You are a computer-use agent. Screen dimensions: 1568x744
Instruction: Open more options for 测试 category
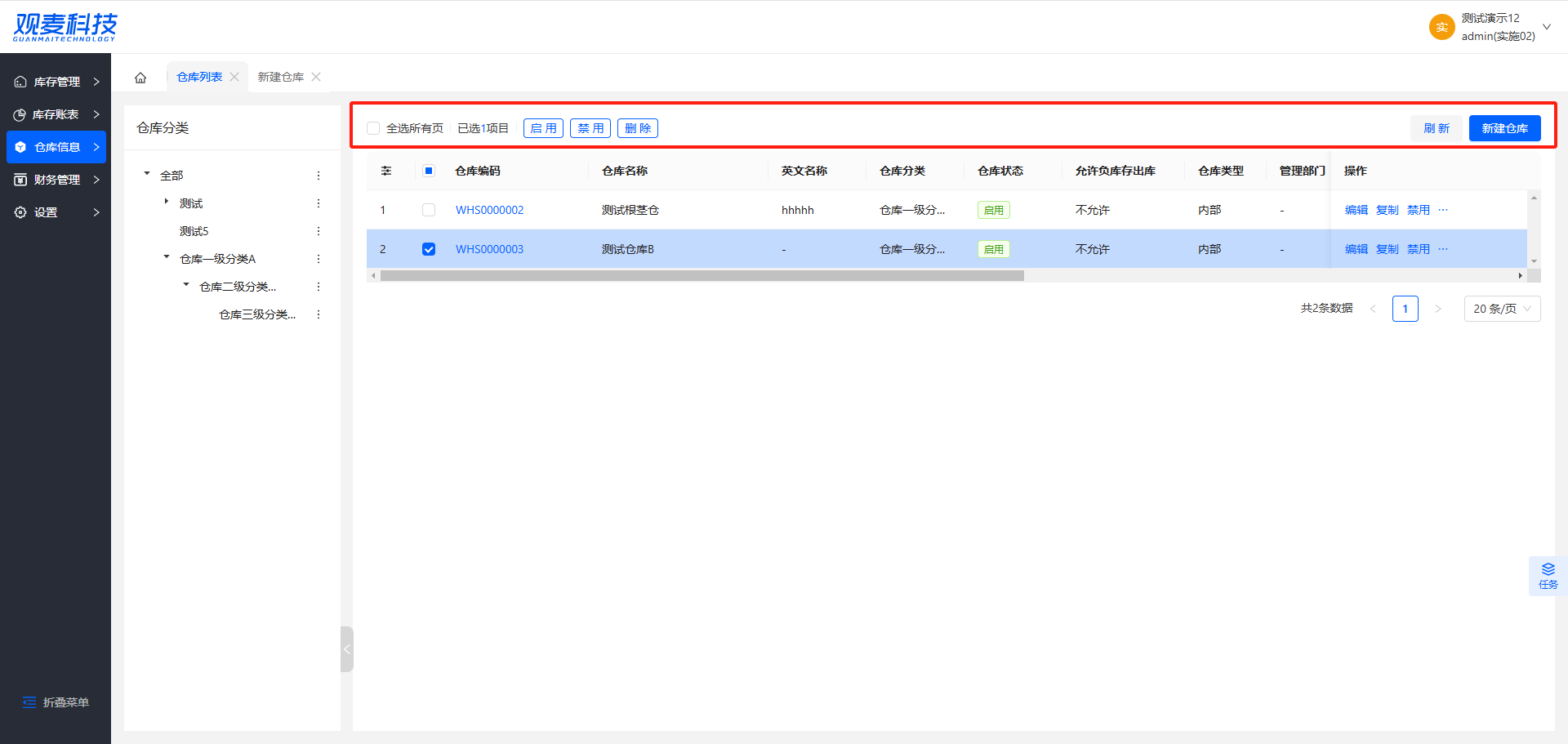click(318, 203)
